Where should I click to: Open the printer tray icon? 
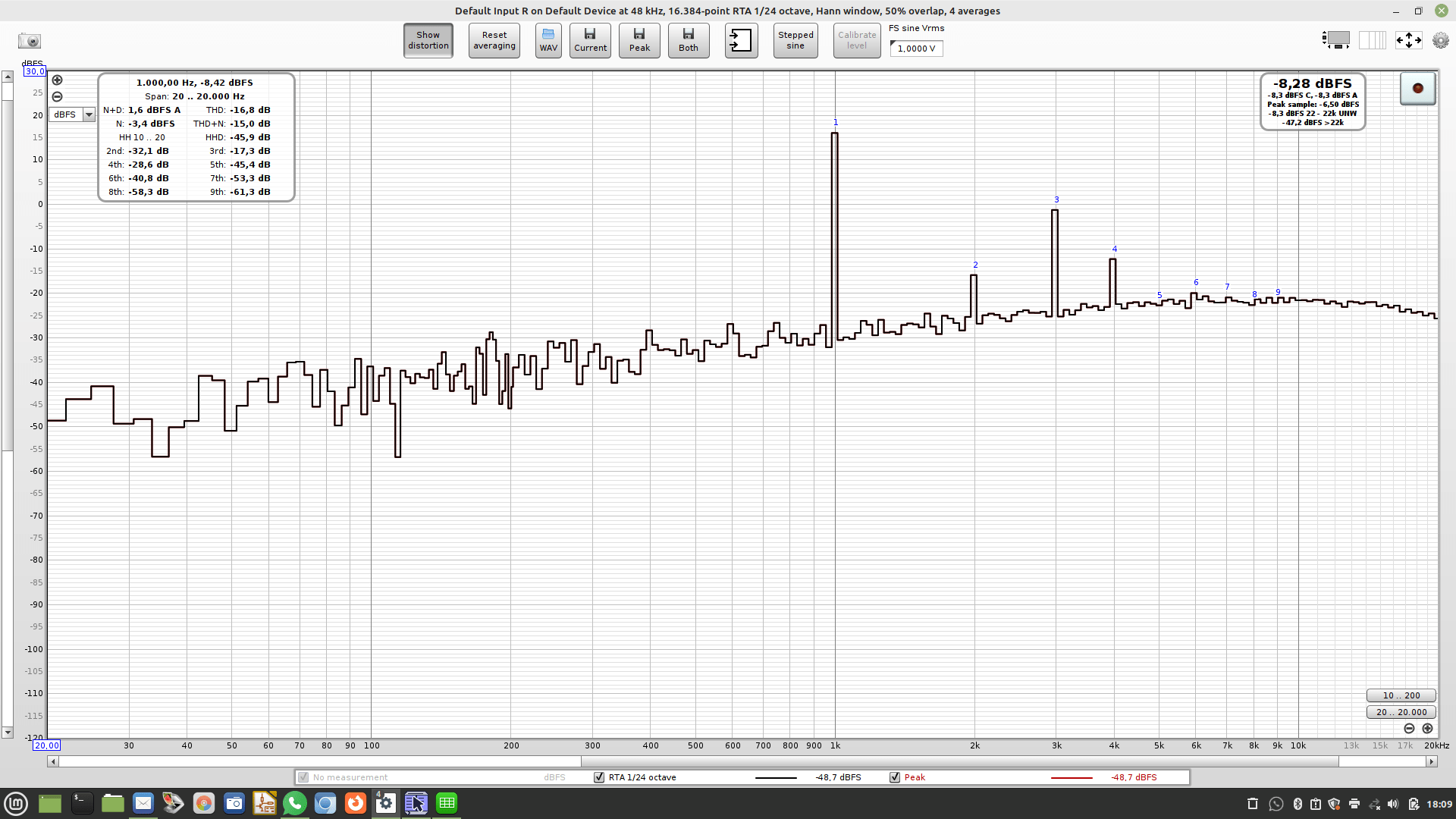tap(1354, 804)
